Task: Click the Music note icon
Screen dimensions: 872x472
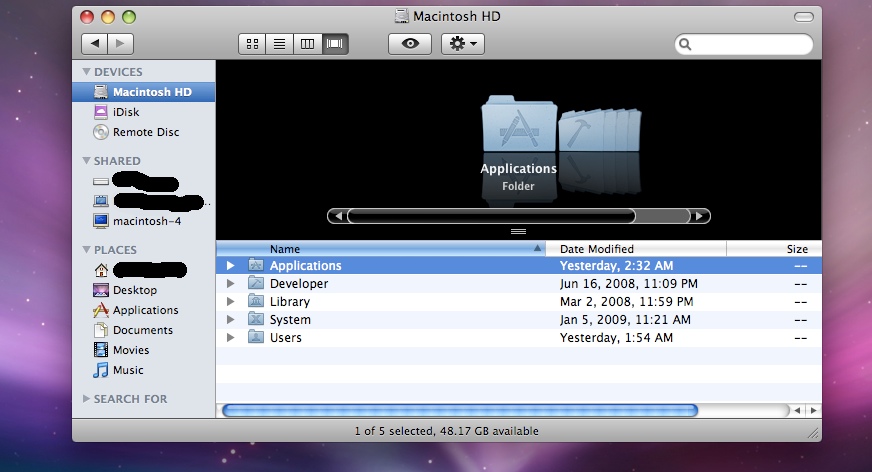Action: coord(101,370)
